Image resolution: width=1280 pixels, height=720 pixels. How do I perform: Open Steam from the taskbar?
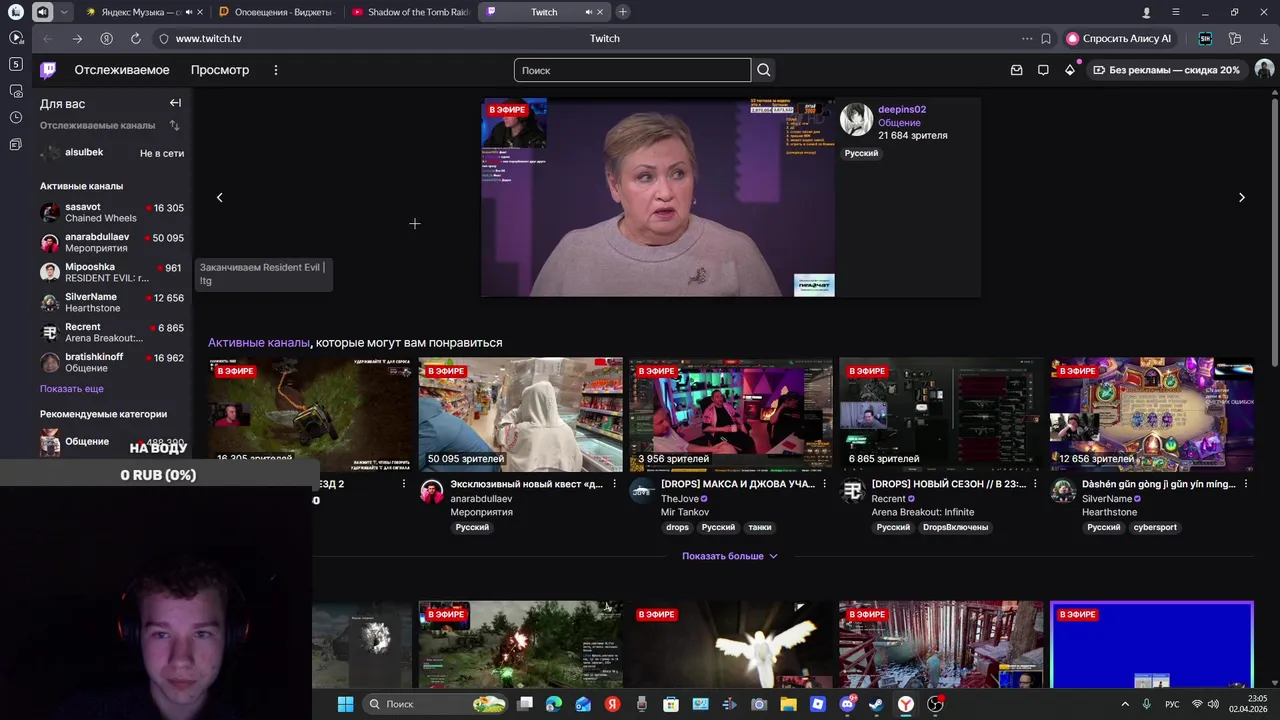[876, 704]
